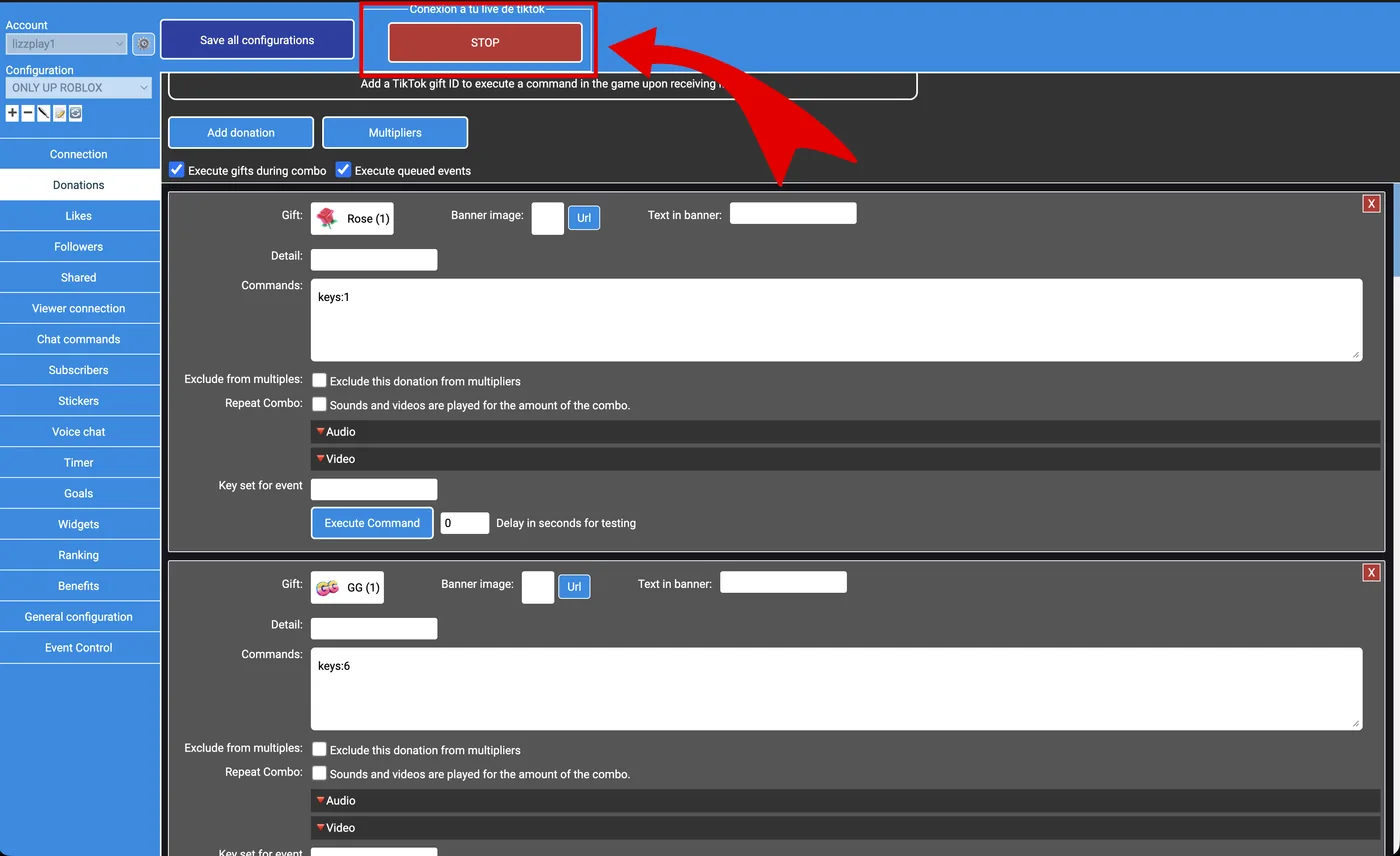This screenshot has height=856, width=1400.
Task: Delete the GG donation with red X
Action: pos(1370,573)
